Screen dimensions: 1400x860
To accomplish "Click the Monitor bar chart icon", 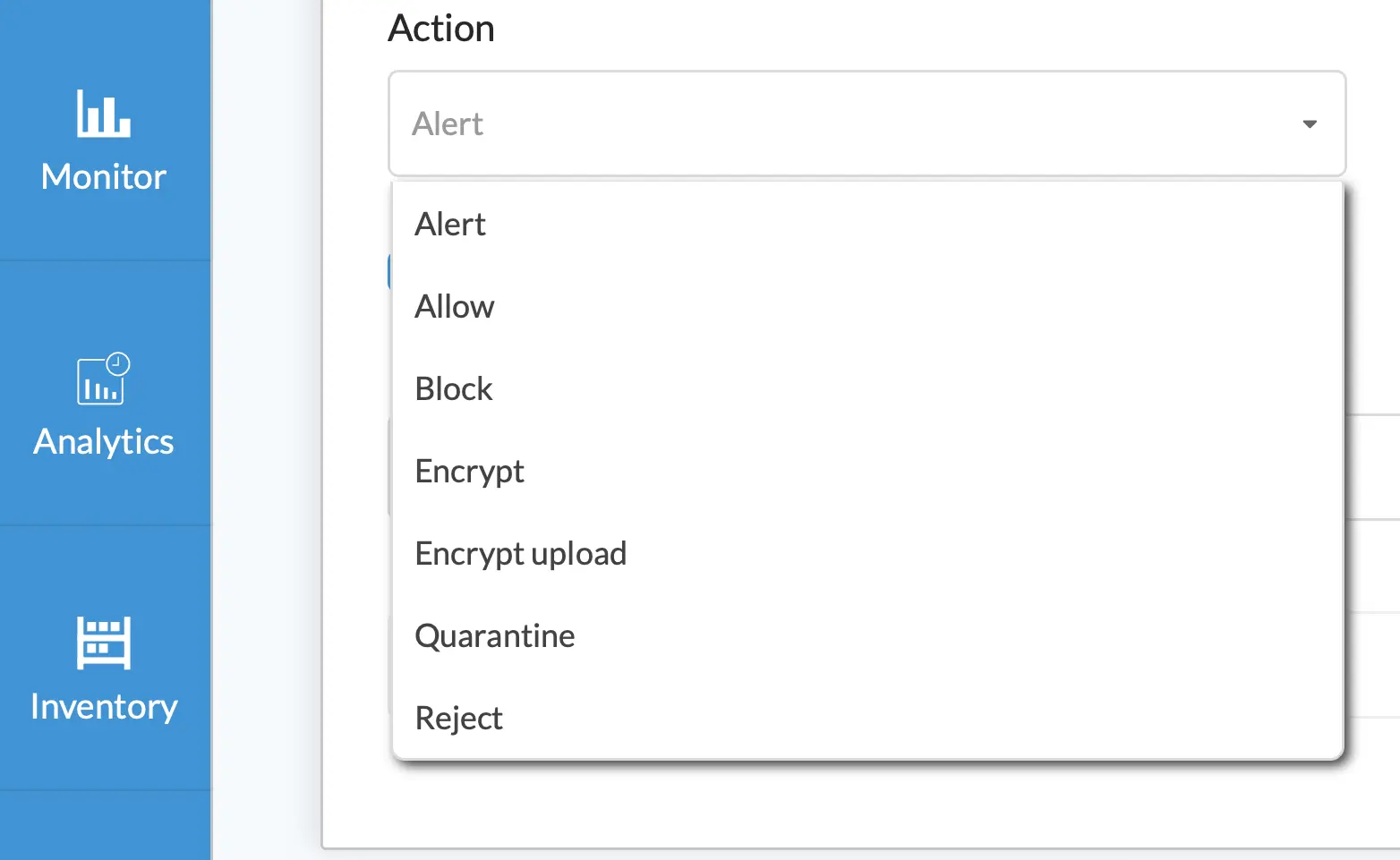I will pos(103,114).
